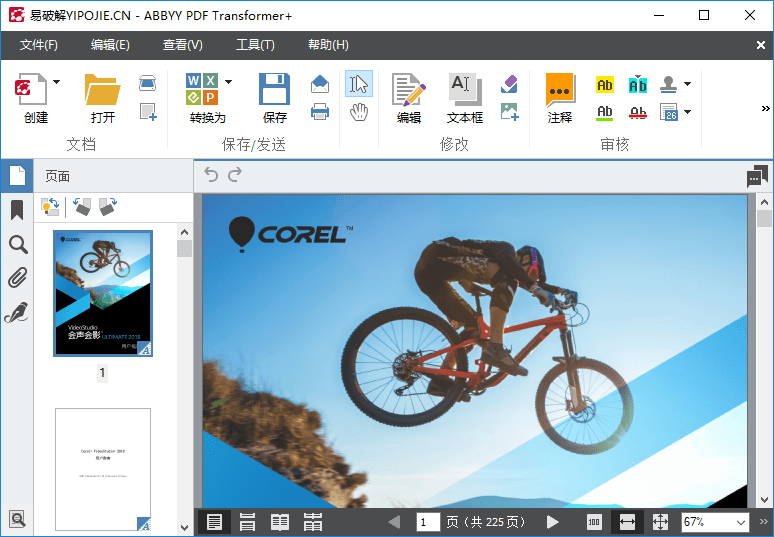Expand the 转换为 dropdown arrow
Image resolution: width=774 pixels, height=537 pixels.
coord(228,82)
